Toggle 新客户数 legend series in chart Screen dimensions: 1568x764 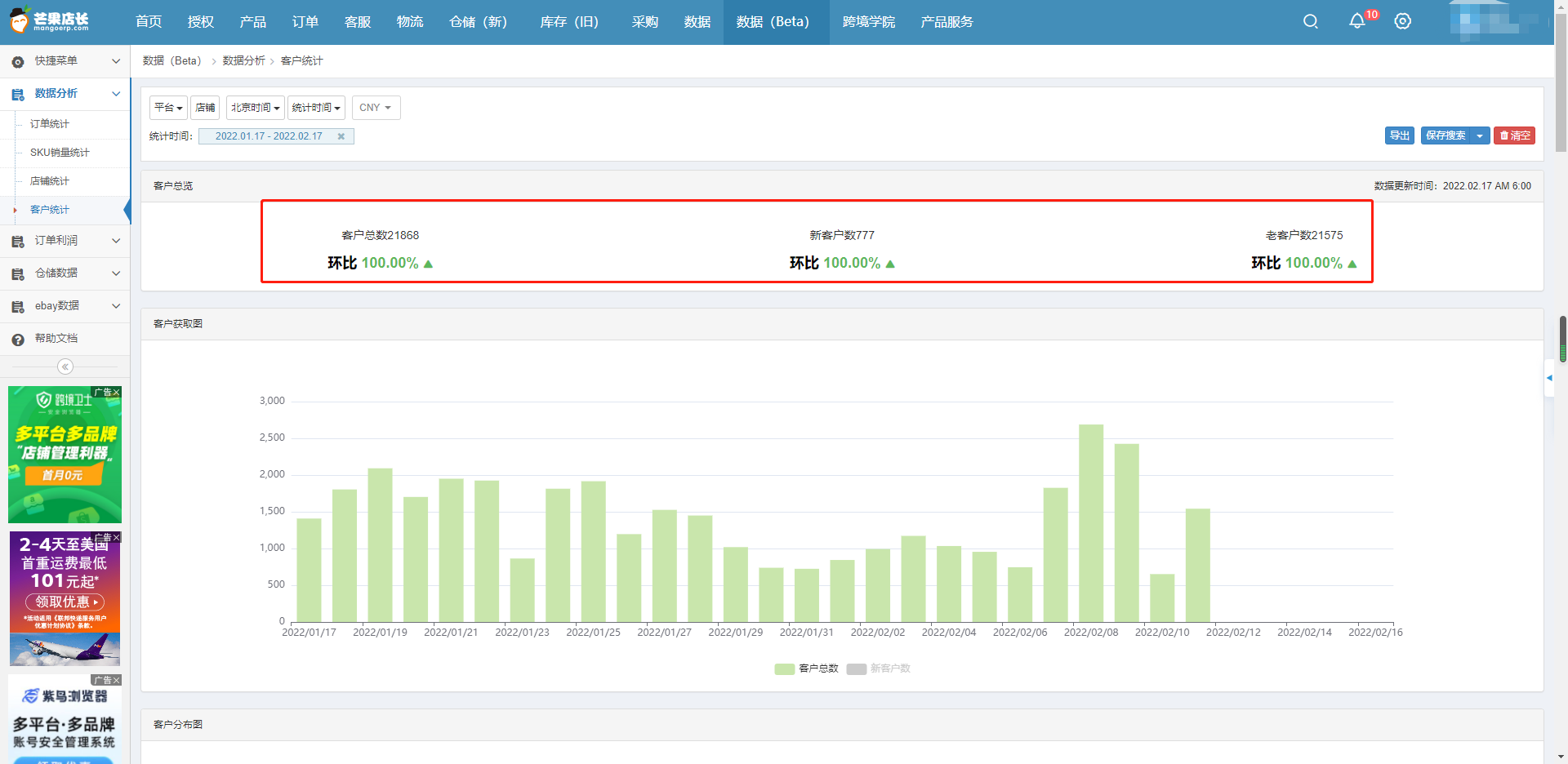[879, 668]
